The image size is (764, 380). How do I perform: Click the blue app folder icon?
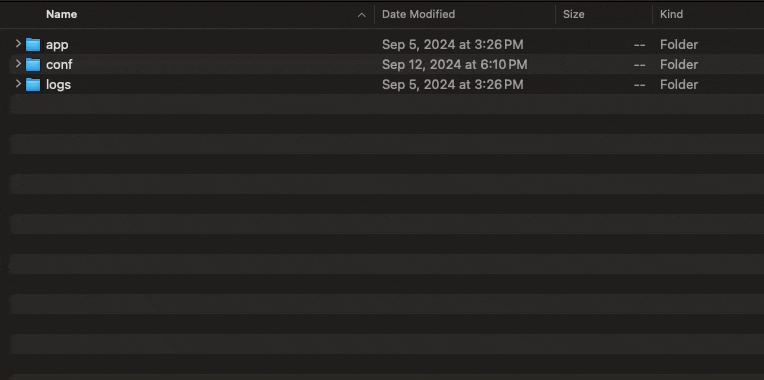coord(33,44)
